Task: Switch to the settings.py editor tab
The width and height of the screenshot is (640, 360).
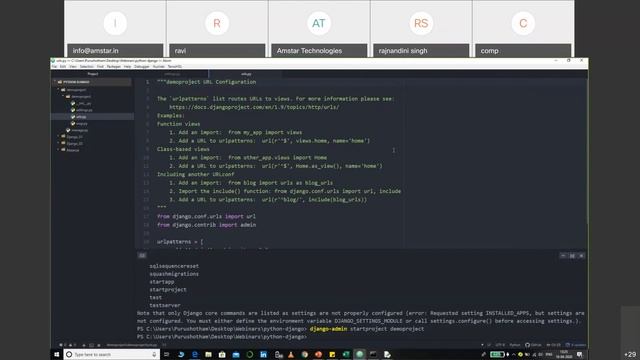Action: pyautogui.click(x=172, y=74)
